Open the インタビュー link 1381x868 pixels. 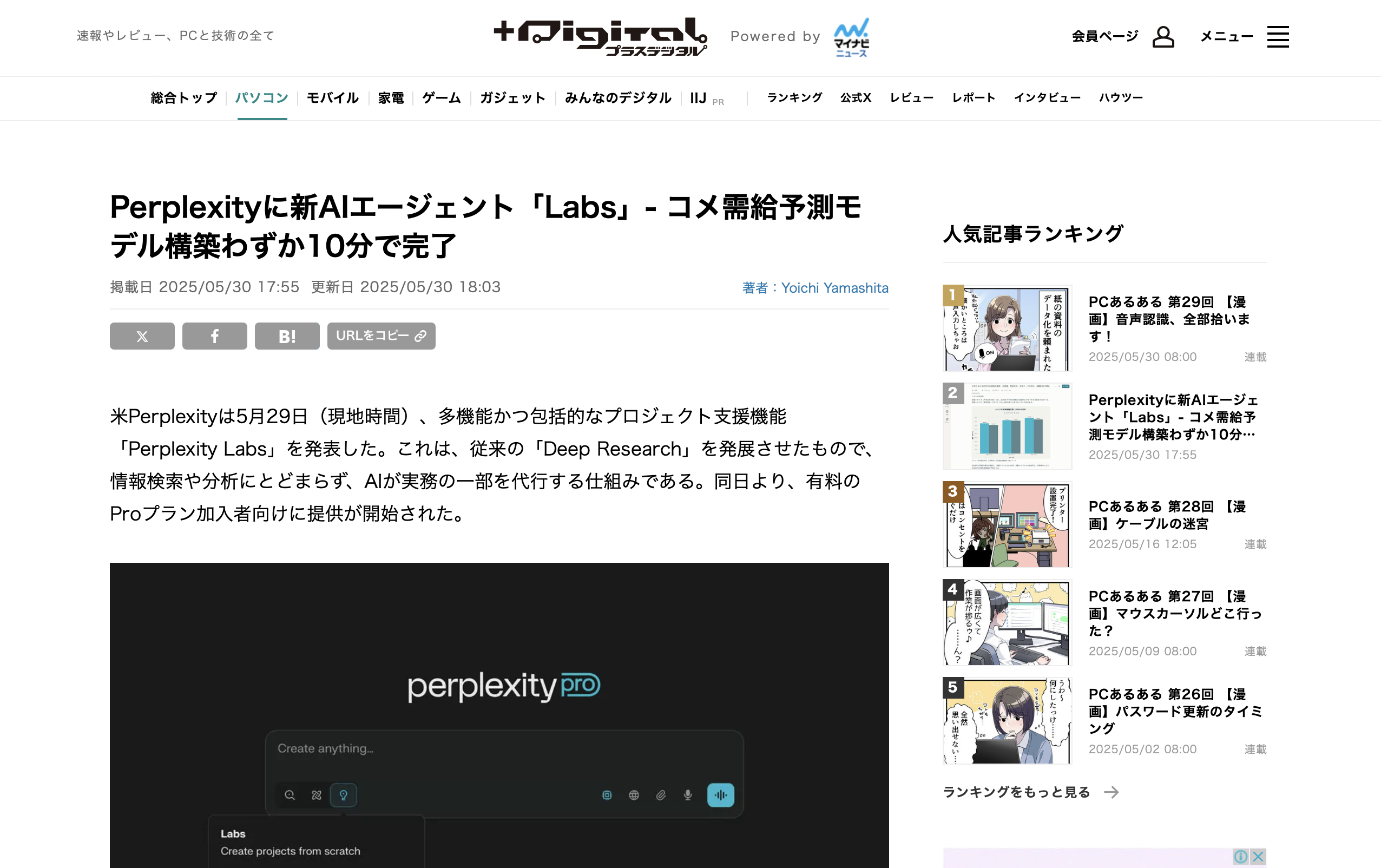coord(1047,97)
